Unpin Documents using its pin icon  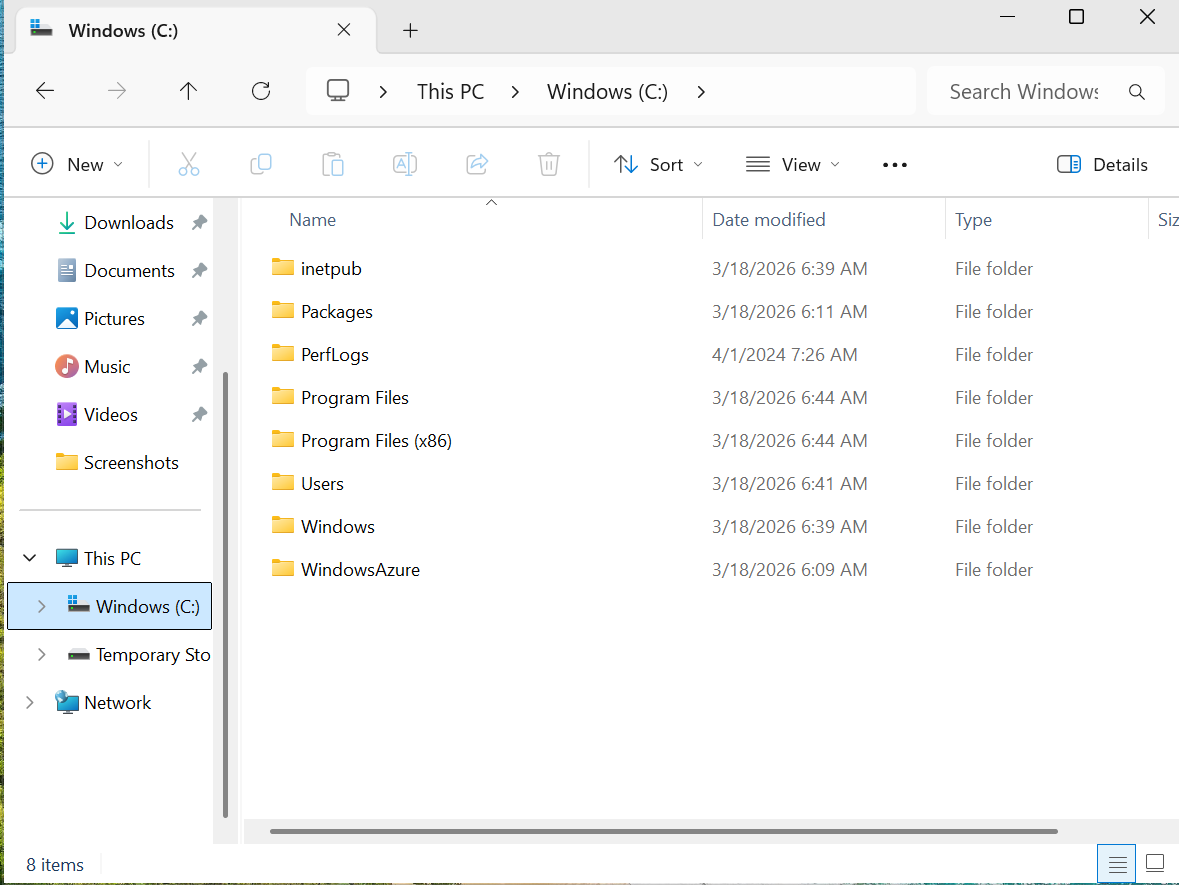pyautogui.click(x=199, y=271)
